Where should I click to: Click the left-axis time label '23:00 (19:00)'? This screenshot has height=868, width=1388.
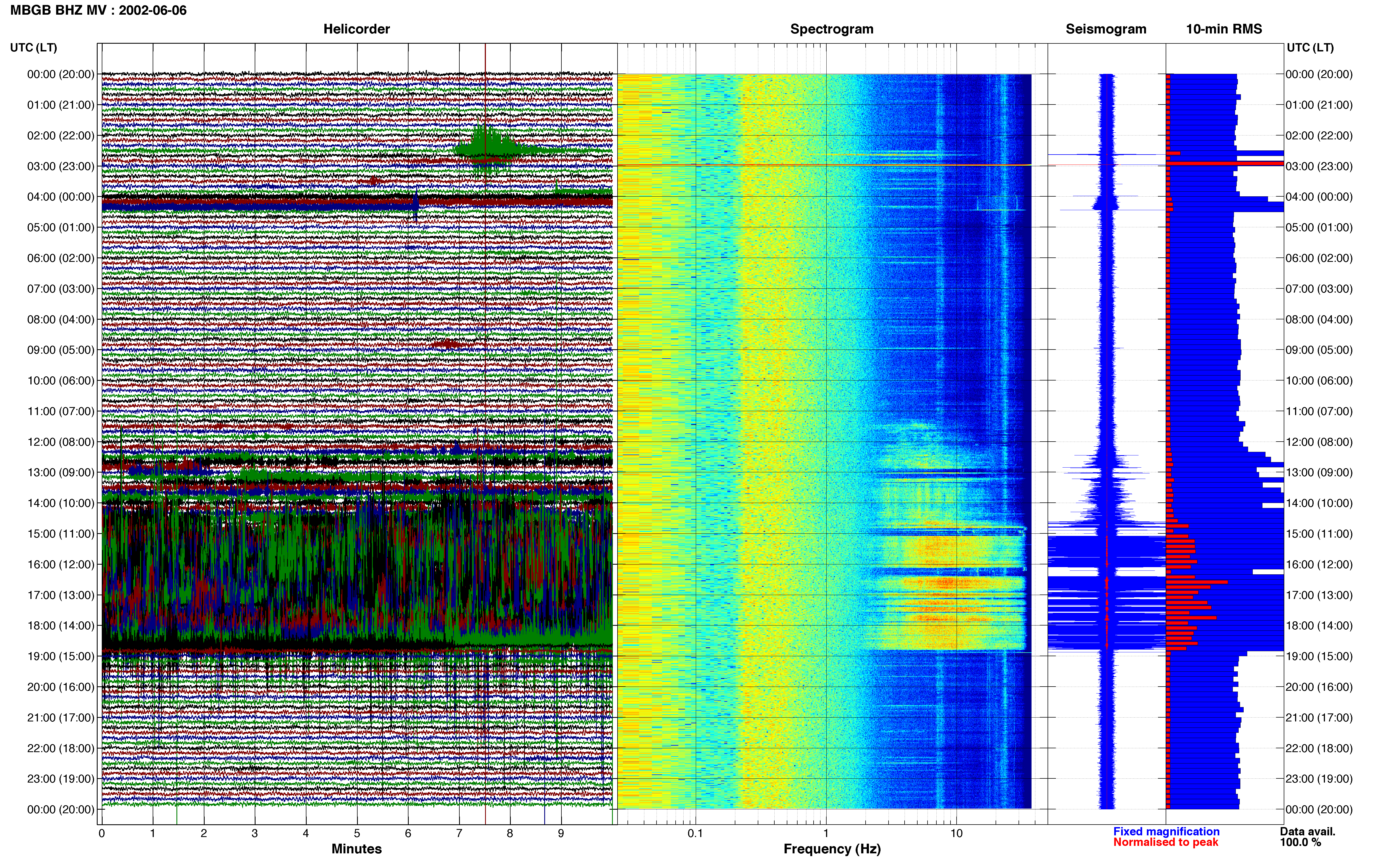point(61,778)
